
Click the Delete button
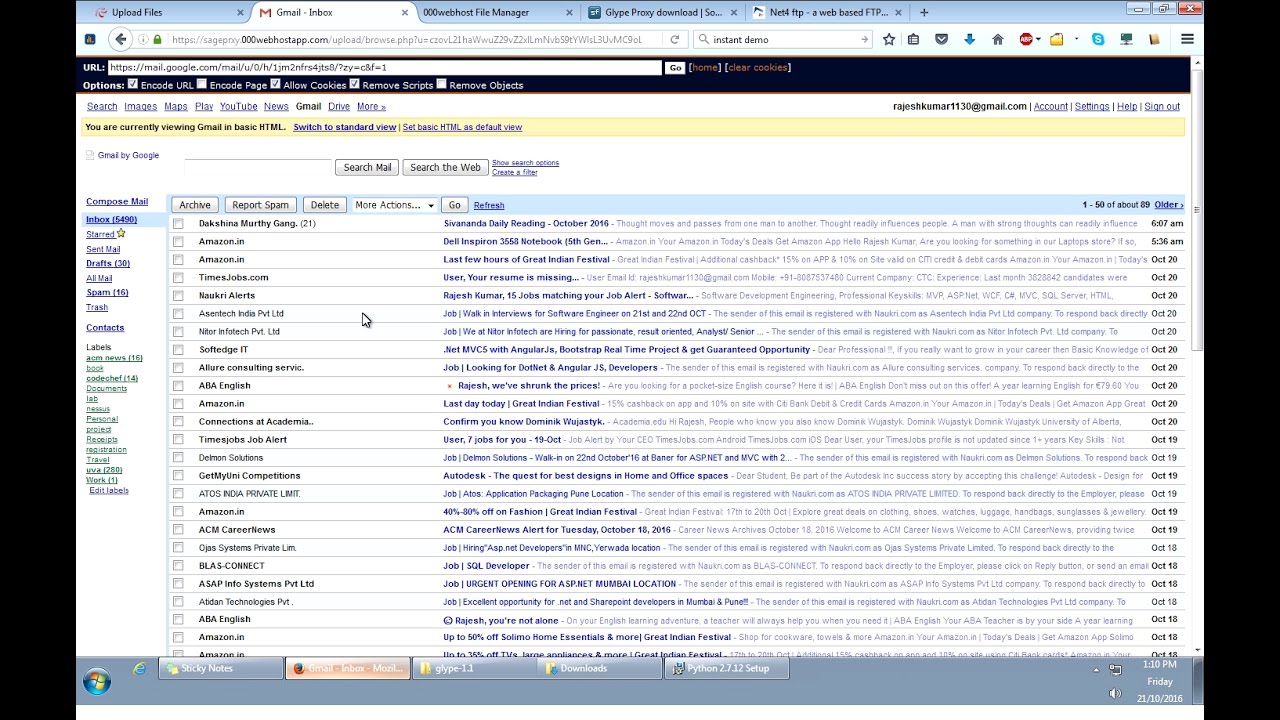[325, 205]
